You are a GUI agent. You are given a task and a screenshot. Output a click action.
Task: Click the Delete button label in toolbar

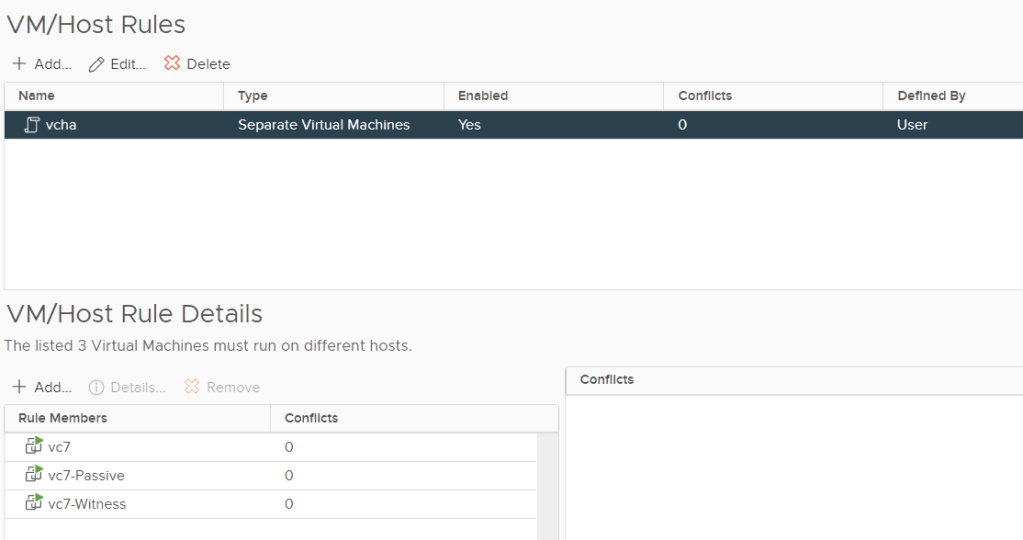pyautogui.click(x=208, y=64)
